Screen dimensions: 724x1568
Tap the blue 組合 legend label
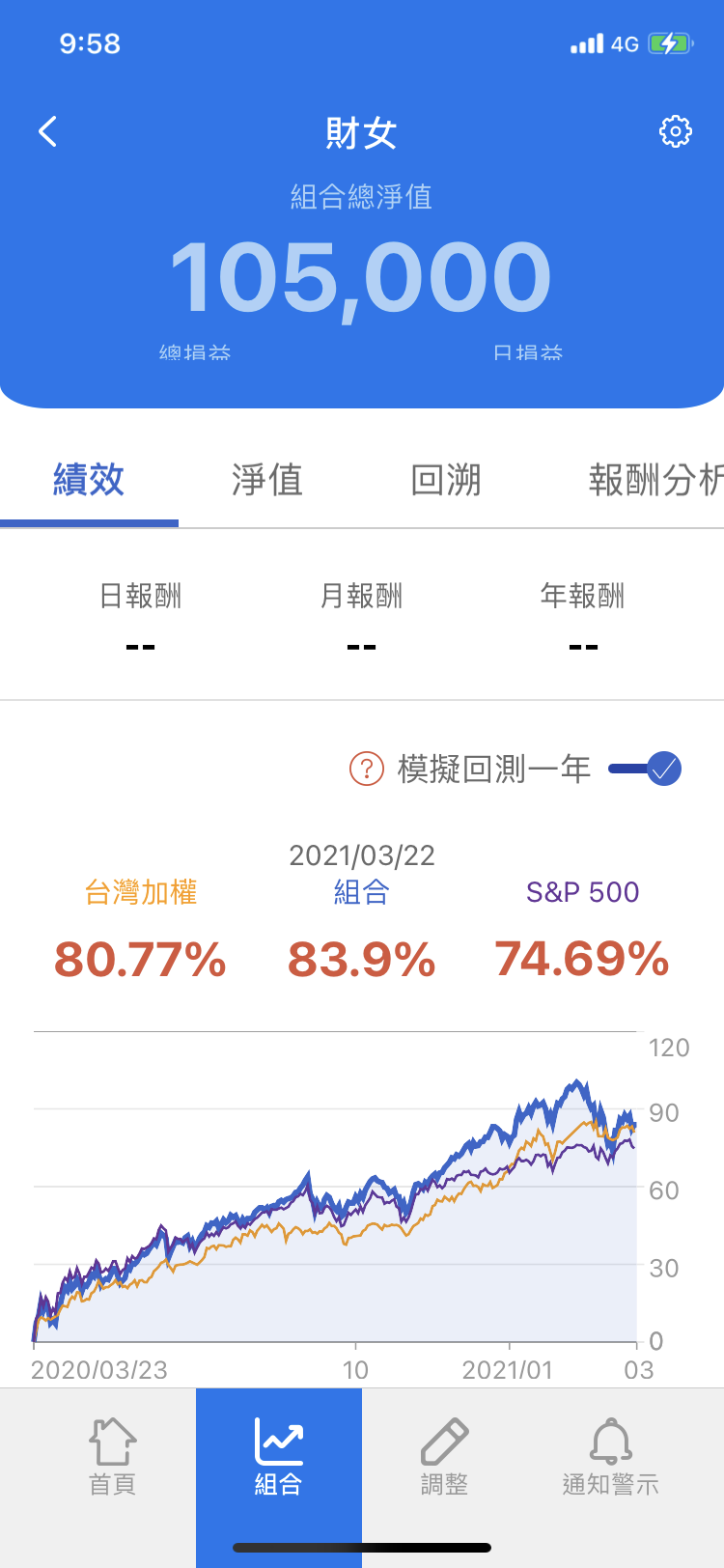coord(361,892)
